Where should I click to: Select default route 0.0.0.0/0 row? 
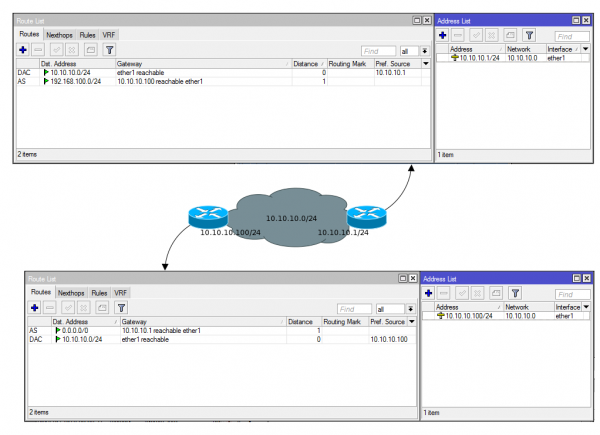click(x=222, y=331)
